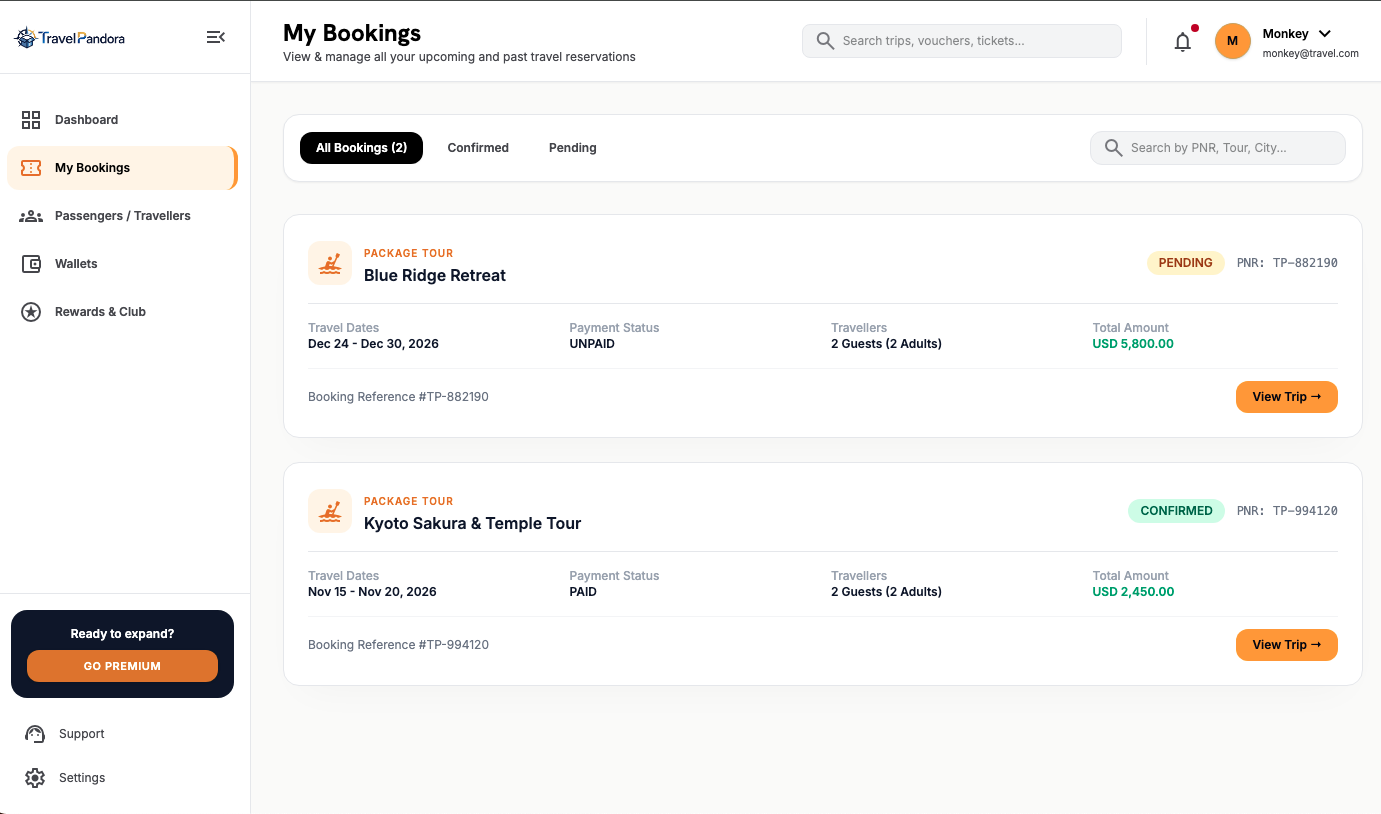Click the magnifier icon in the PNR search field
The width and height of the screenshot is (1381, 814).
(1113, 148)
